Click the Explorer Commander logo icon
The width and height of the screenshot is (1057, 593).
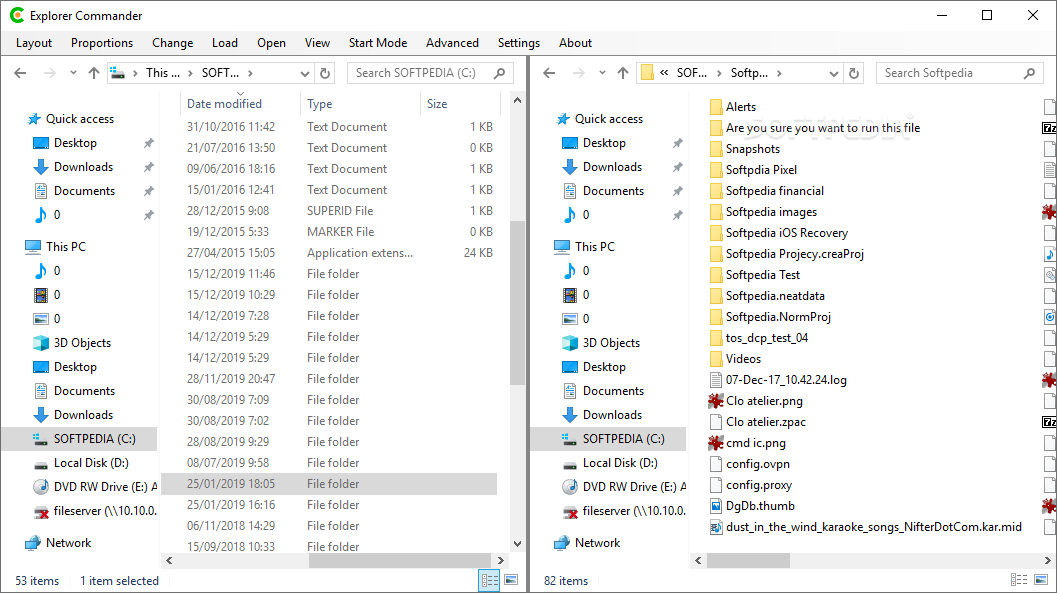click(x=17, y=15)
